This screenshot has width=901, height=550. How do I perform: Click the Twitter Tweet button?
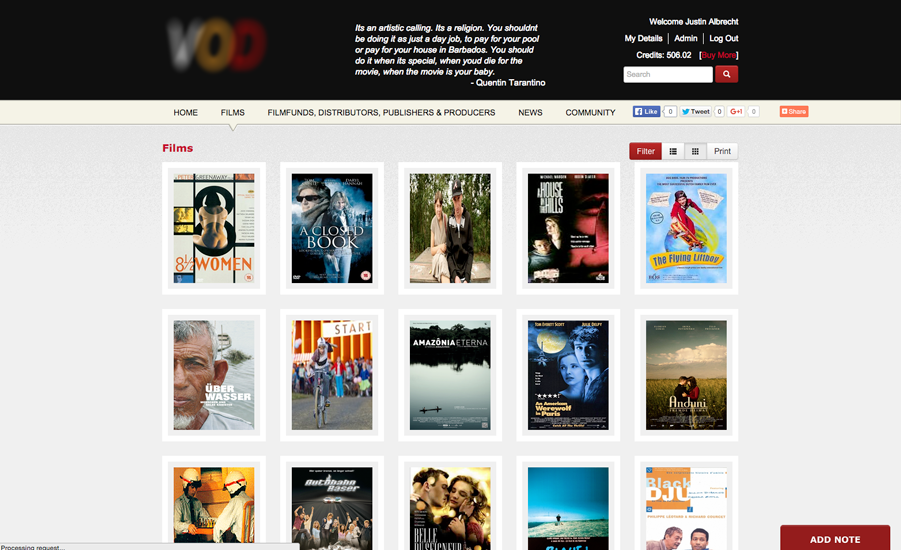click(695, 111)
